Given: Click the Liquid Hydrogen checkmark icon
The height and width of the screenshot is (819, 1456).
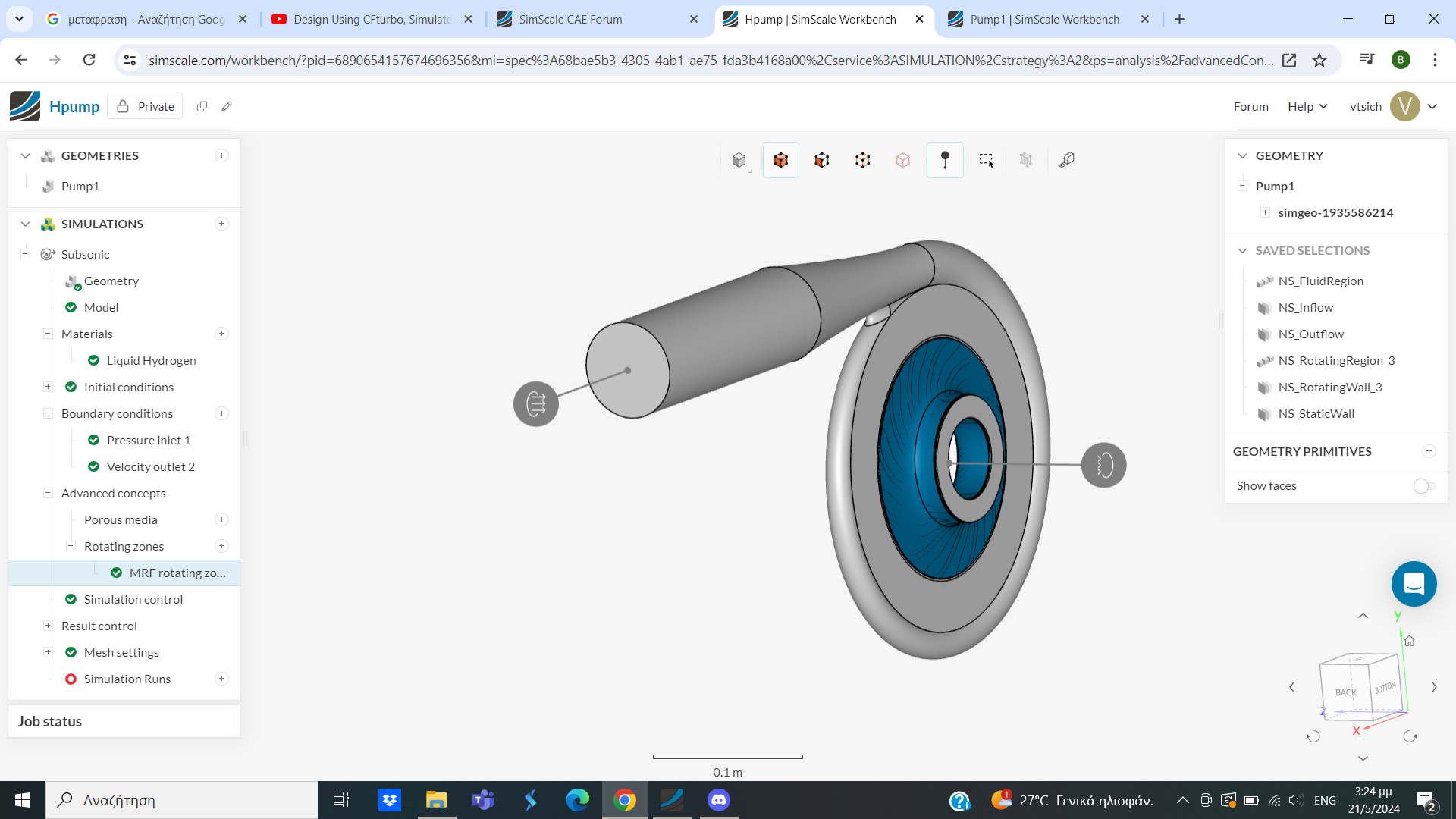Looking at the screenshot, I should pos(93,360).
